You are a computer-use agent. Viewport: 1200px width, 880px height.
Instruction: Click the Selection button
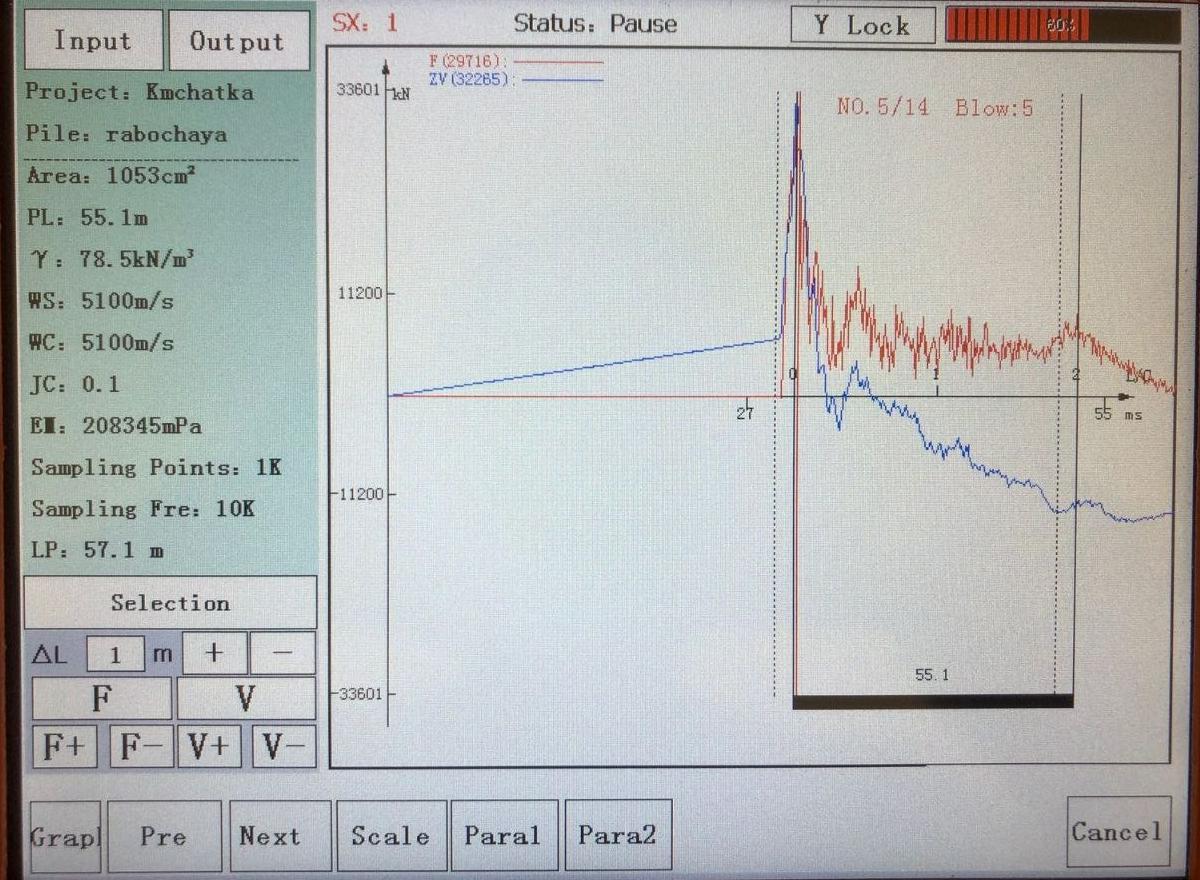click(170, 603)
